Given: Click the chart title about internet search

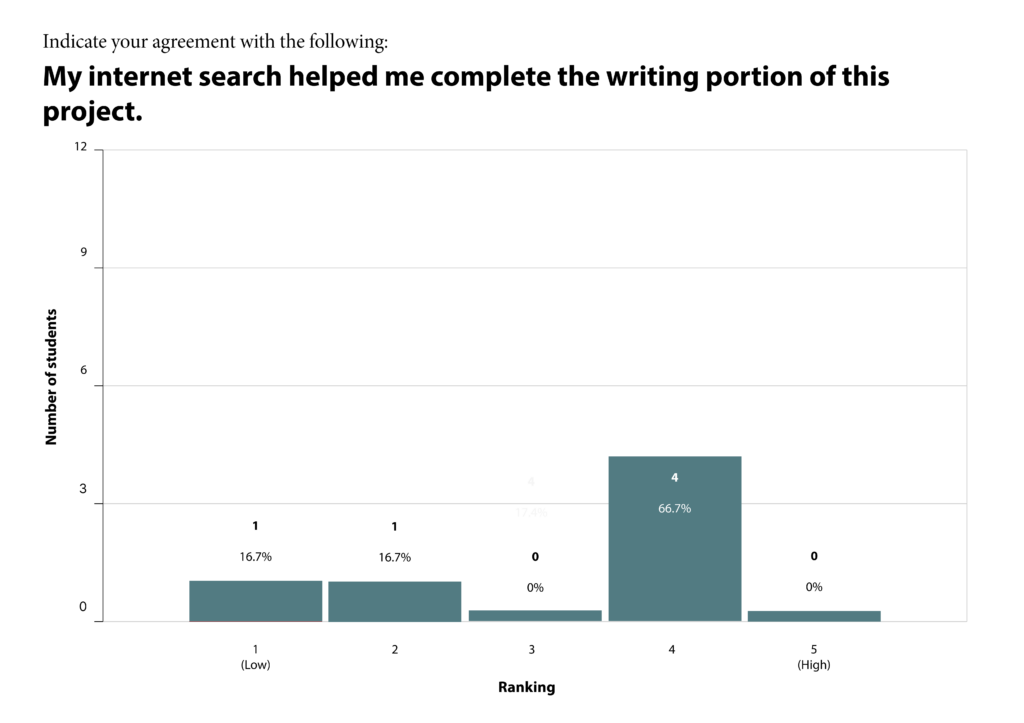Looking at the screenshot, I should (466, 93).
